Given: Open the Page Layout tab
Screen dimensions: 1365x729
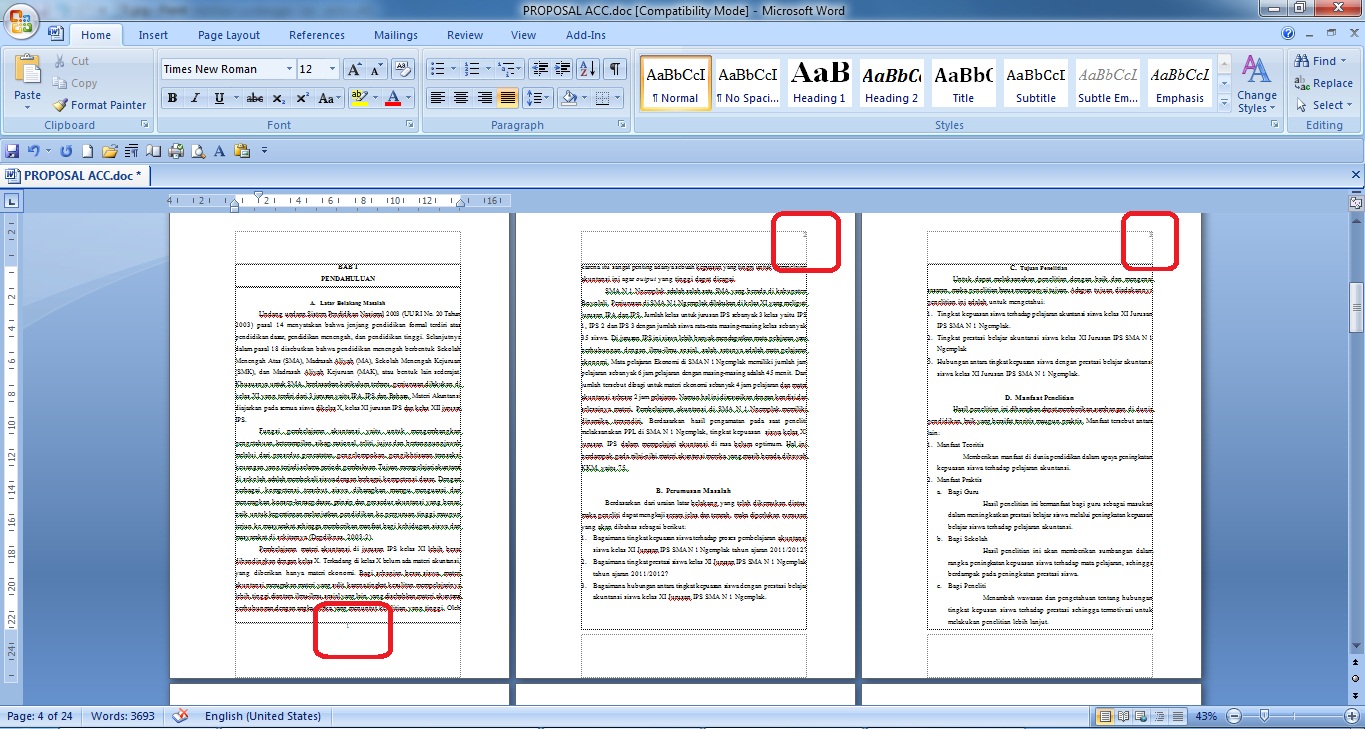Looking at the screenshot, I should (229, 35).
